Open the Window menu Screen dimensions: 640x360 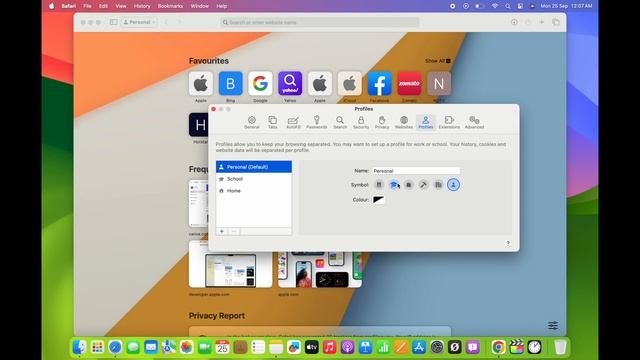click(x=200, y=6)
